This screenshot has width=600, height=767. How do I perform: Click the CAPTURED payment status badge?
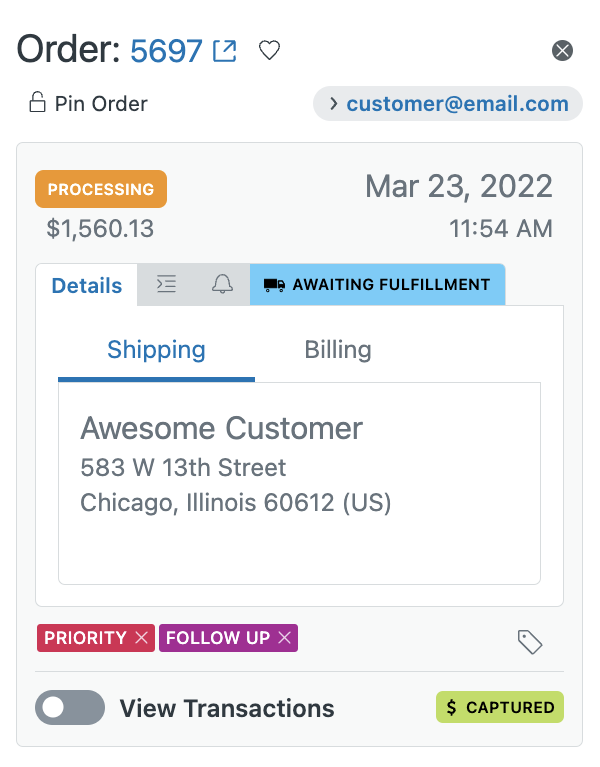(500, 707)
